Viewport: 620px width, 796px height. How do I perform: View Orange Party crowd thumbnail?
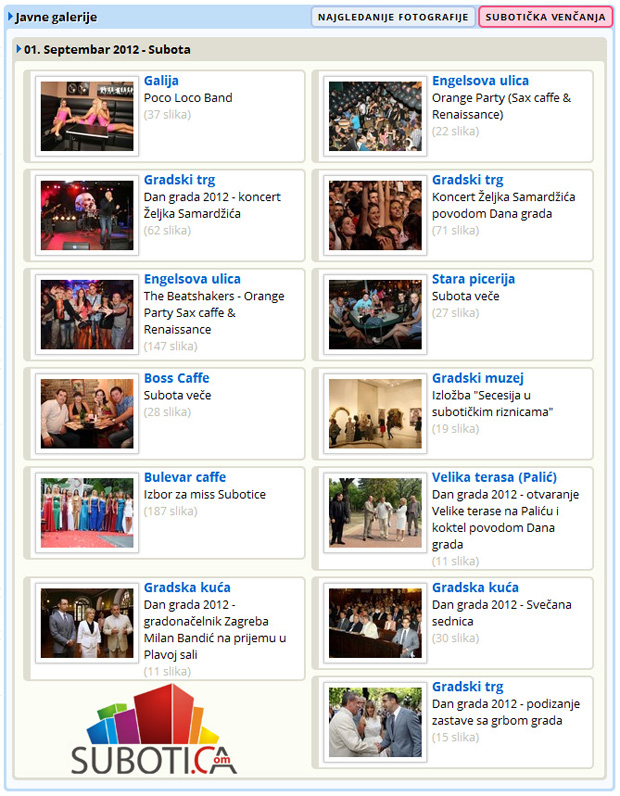pos(375,116)
